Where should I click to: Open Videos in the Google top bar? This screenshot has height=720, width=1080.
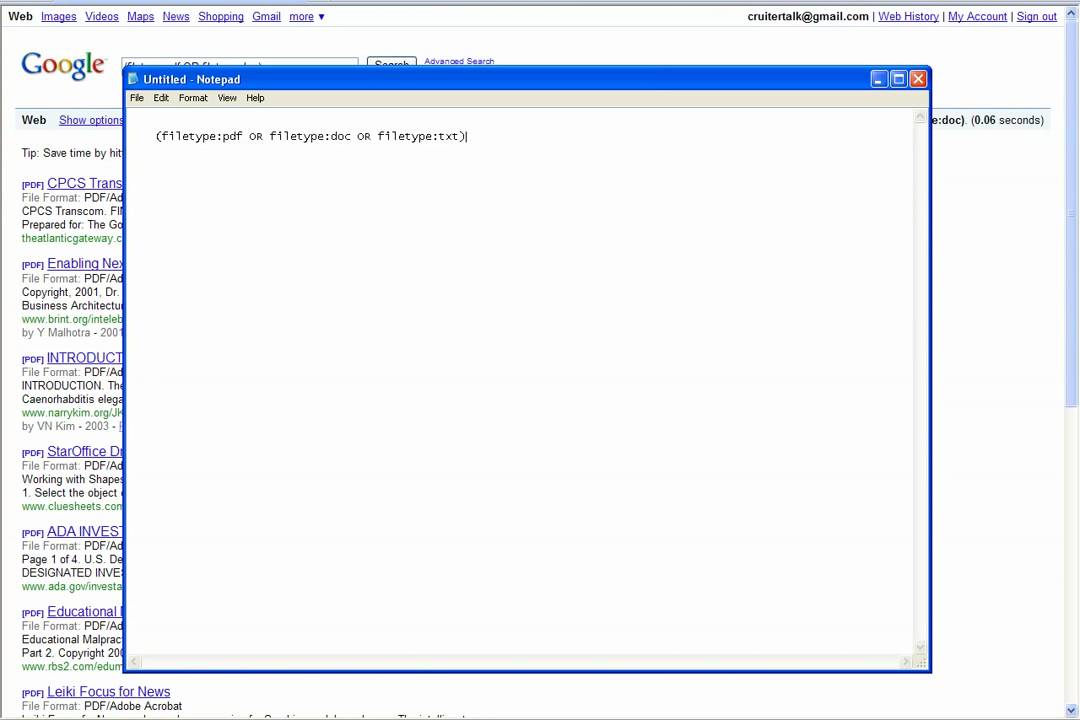[101, 17]
